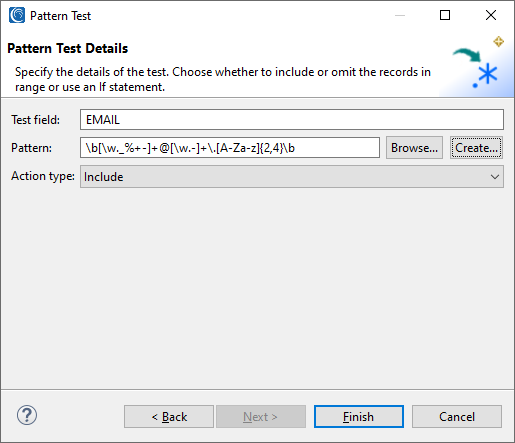Click the Pattern Test application icon
The image size is (515, 443).
pyautogui.click(x=17, y=15)
